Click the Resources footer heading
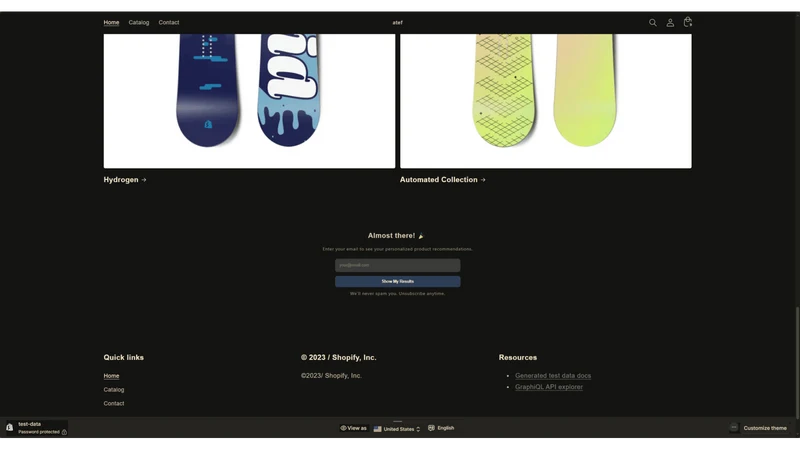800x450 pixels. [x=518, y=358]
